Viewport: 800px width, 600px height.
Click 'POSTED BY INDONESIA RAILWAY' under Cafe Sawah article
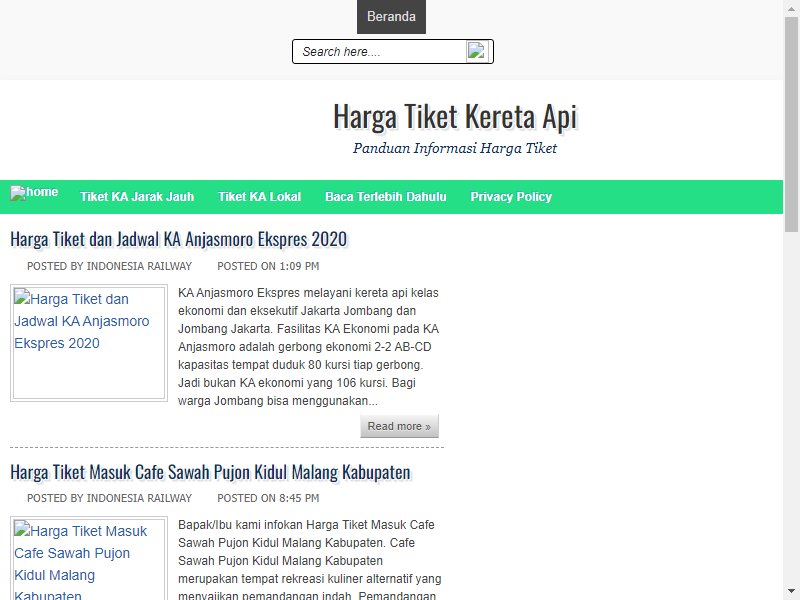point(109,498)
